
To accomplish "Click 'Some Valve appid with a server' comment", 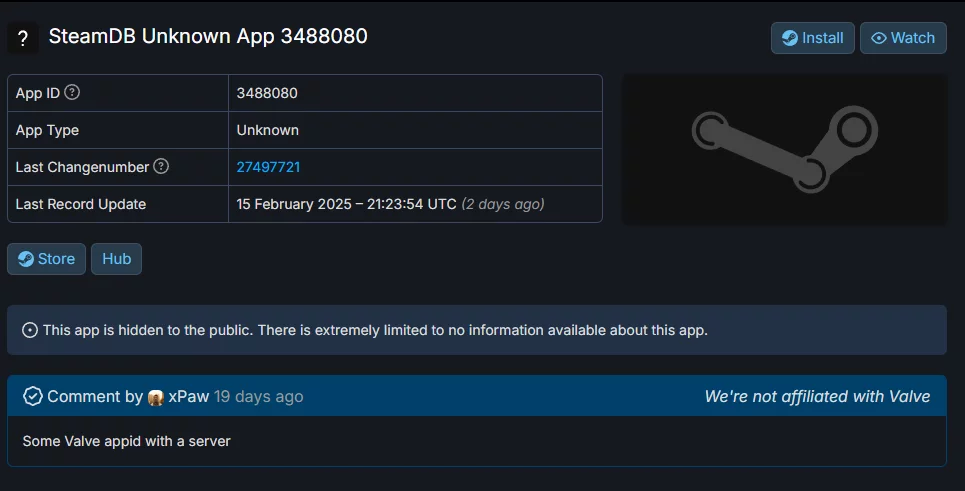I will point(127,441).
